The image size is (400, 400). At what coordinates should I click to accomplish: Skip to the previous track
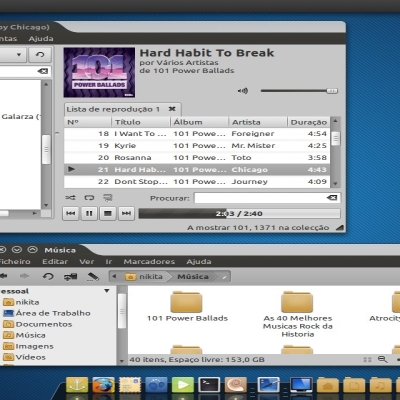71,214
